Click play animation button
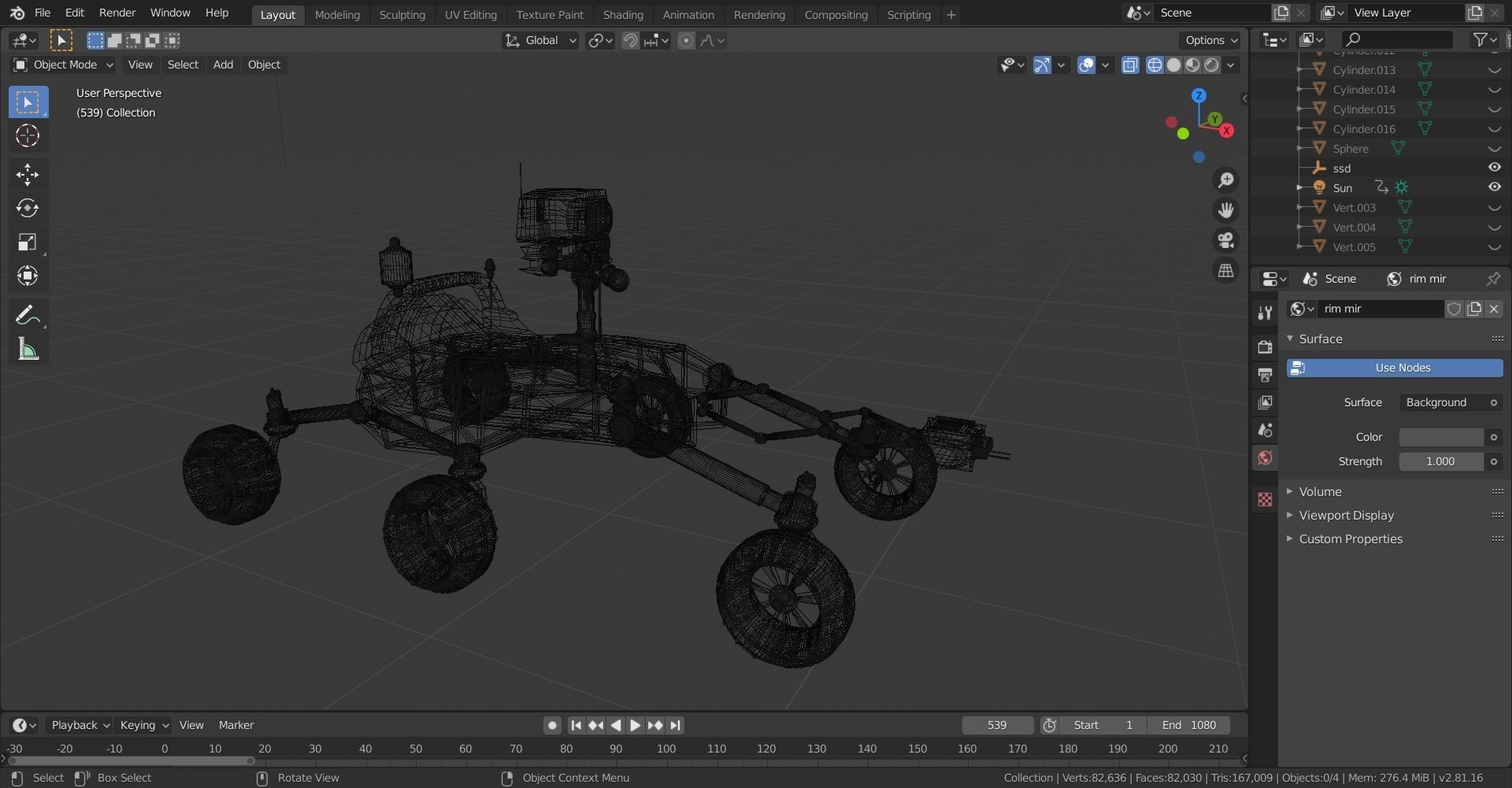 pos(635,725)
